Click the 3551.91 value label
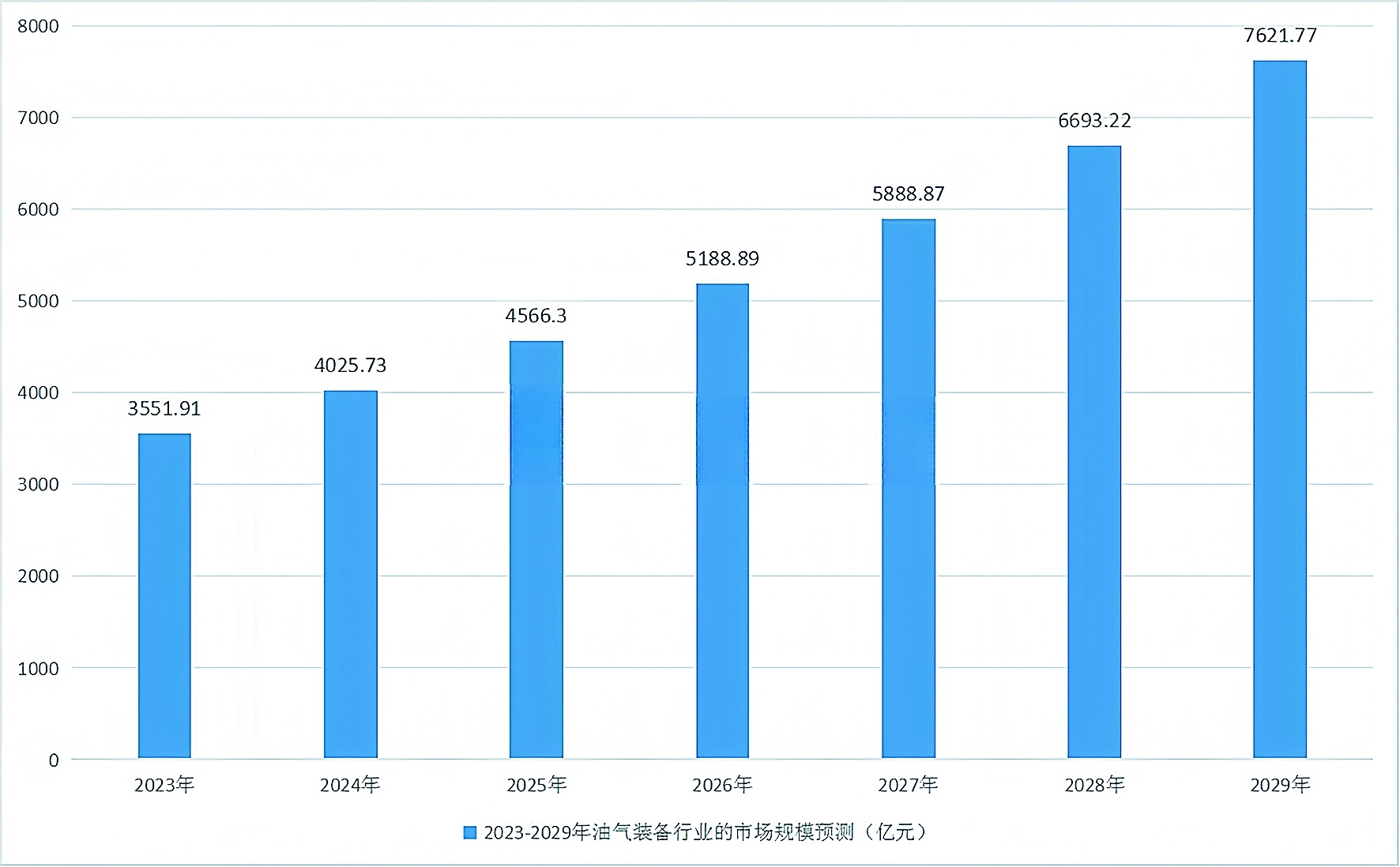 click(164, 409)
